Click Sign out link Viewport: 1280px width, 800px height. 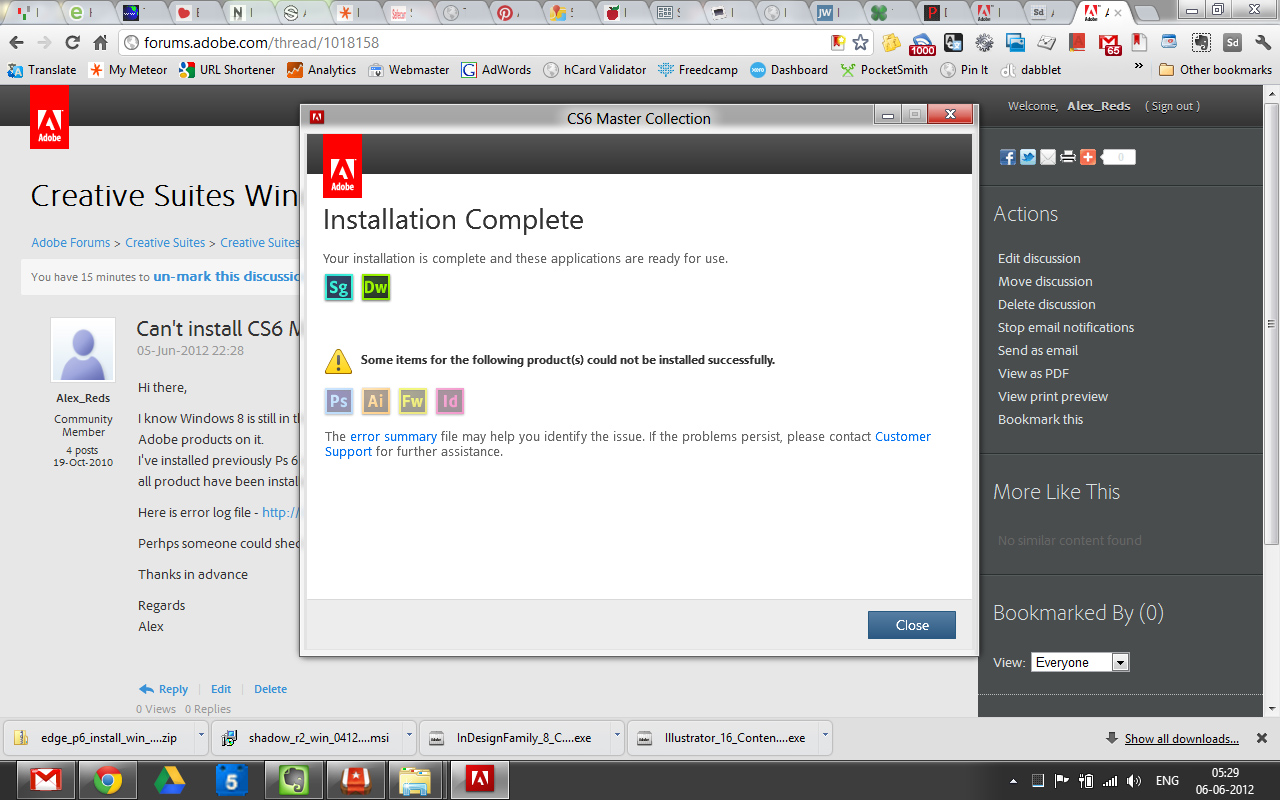coord(1172,106)
